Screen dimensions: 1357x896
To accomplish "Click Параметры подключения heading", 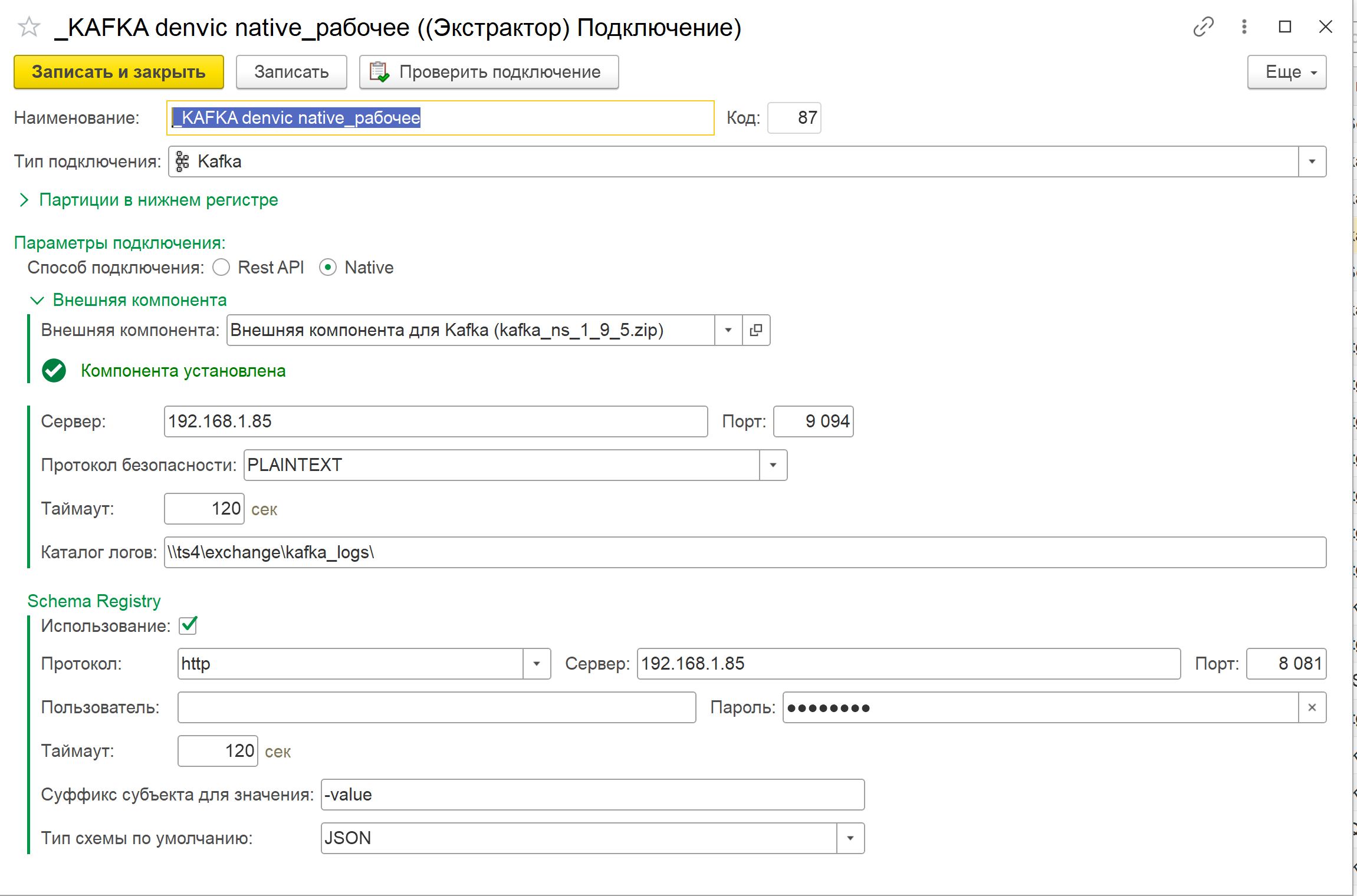I will (120, 243).
